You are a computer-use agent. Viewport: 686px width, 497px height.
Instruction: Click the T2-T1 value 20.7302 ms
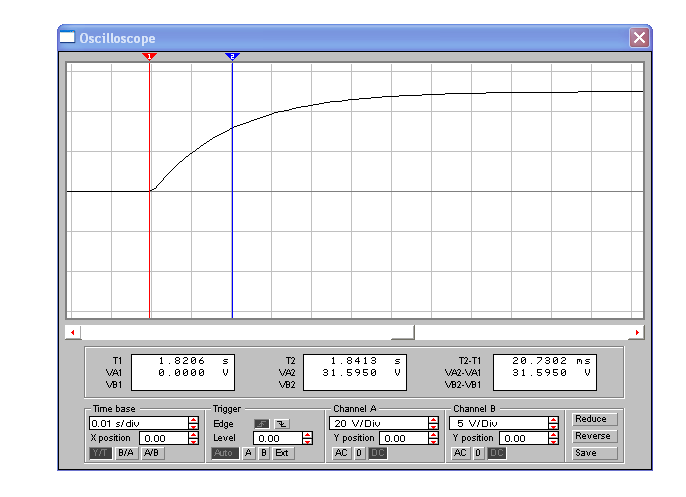click(551, 361)
